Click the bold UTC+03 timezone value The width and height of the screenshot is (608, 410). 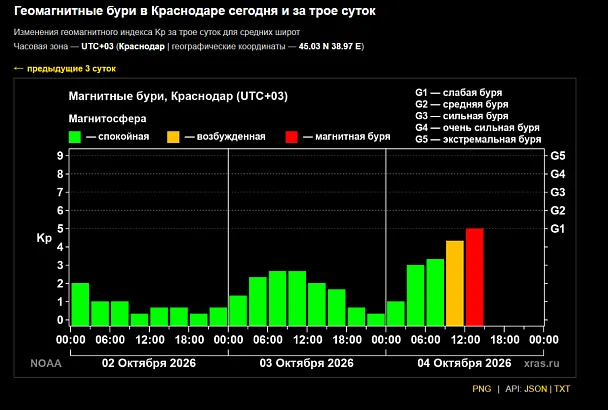(x=97, y=46)
